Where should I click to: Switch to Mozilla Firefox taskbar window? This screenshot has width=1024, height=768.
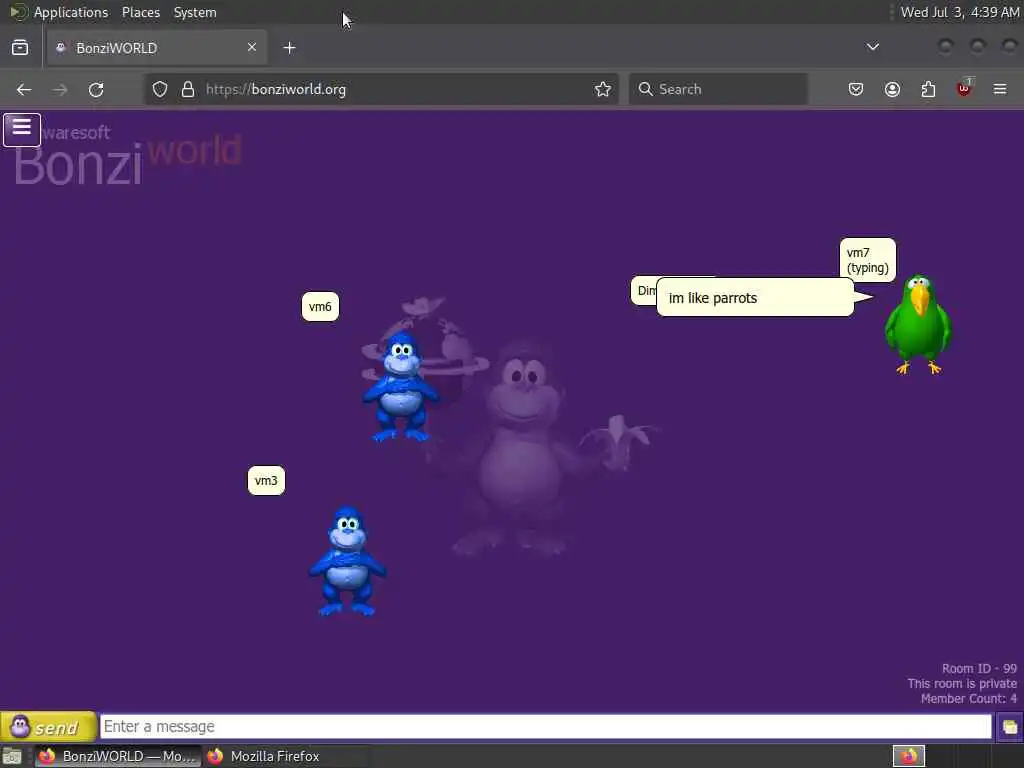[x=287, y=756]
